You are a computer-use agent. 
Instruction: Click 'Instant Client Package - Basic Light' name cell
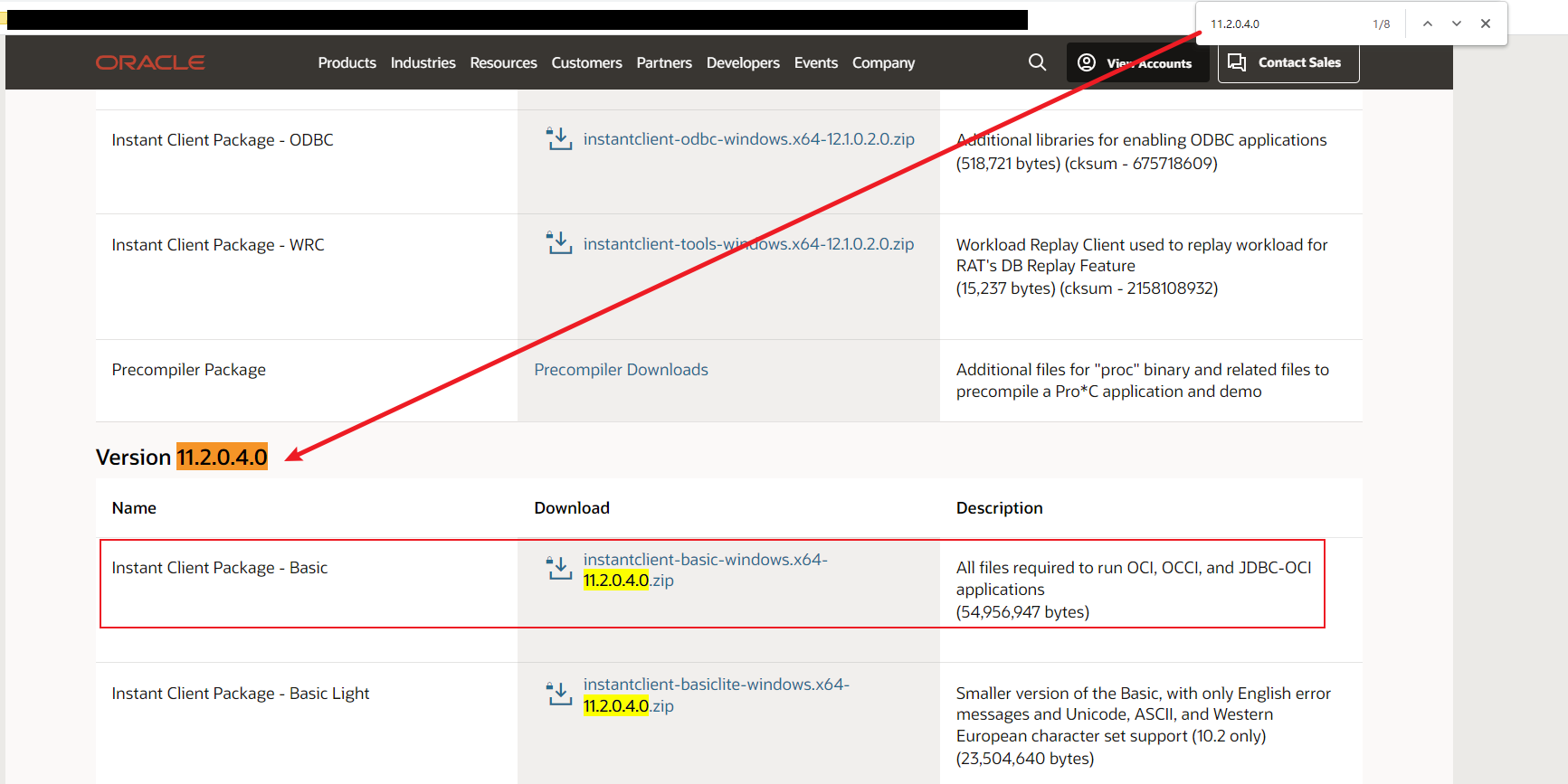tap(241, 694)
